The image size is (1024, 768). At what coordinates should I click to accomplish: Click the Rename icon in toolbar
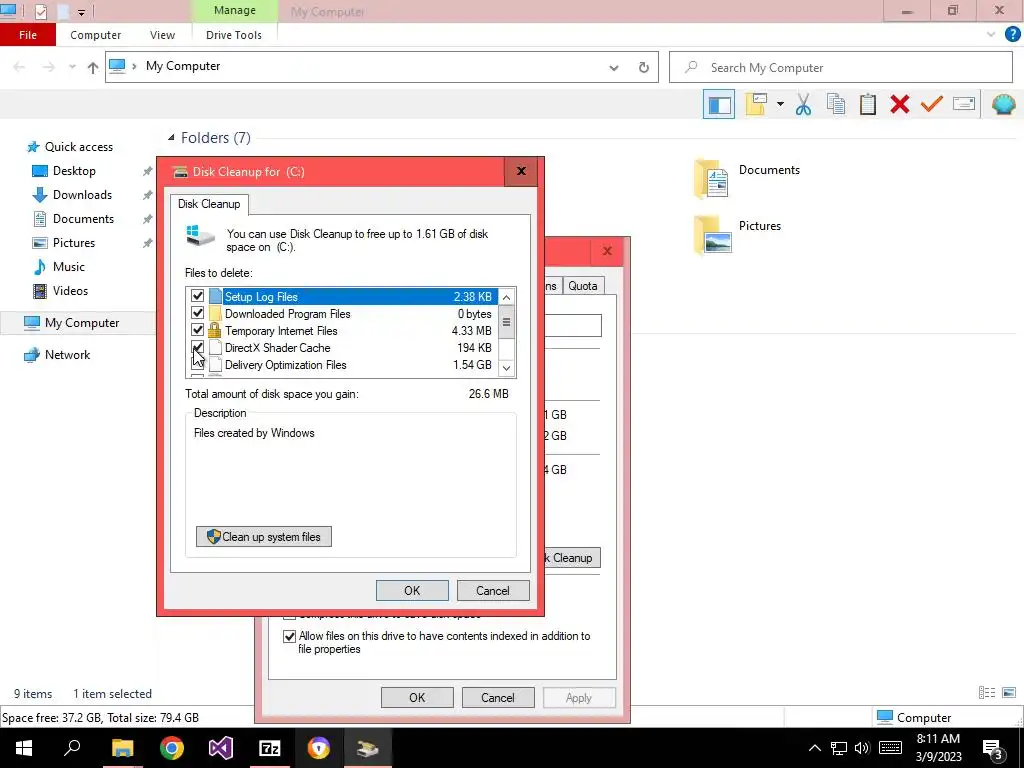pos(964,104)
